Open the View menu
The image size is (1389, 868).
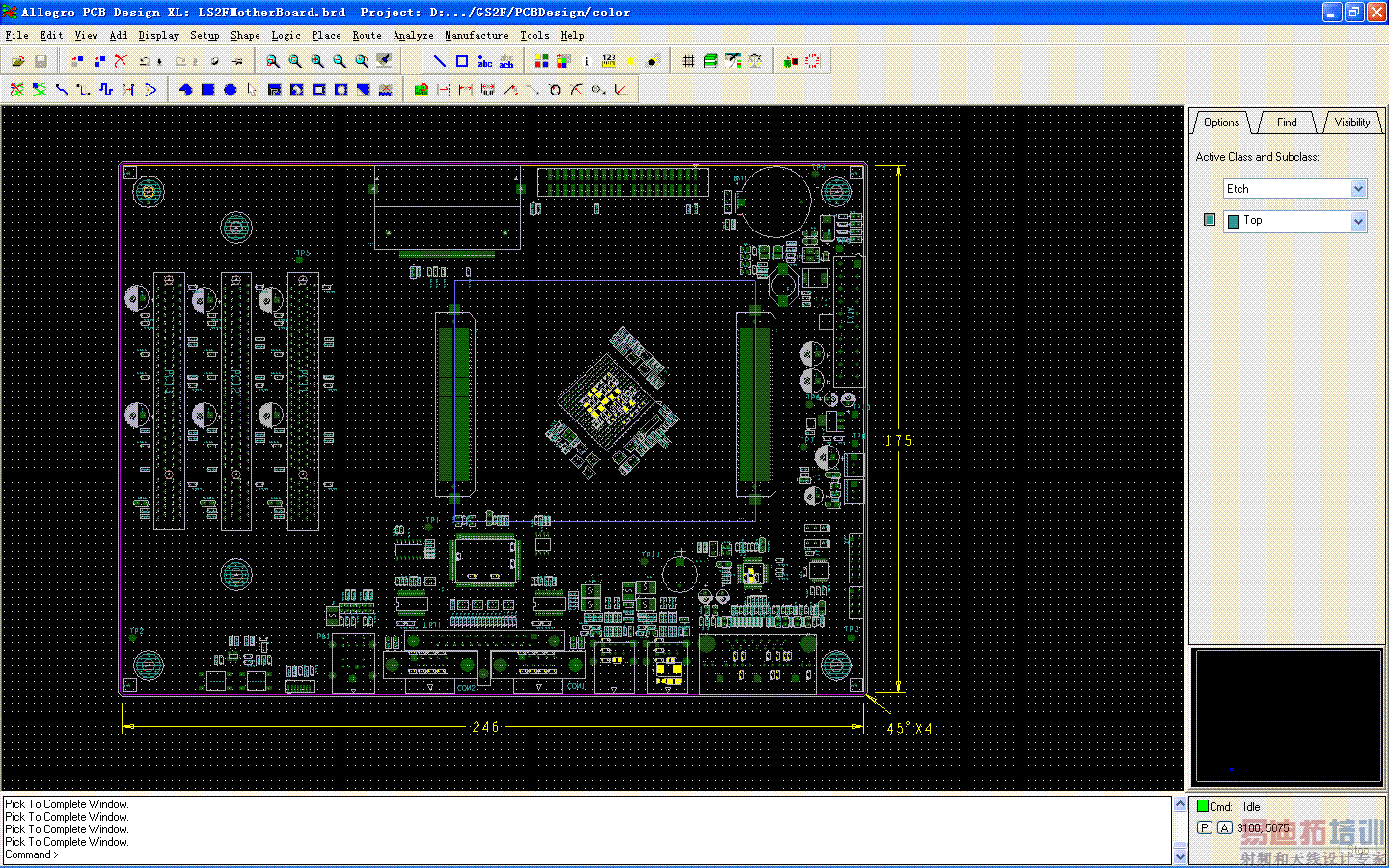pyautogui.click(x=87, y=35)
